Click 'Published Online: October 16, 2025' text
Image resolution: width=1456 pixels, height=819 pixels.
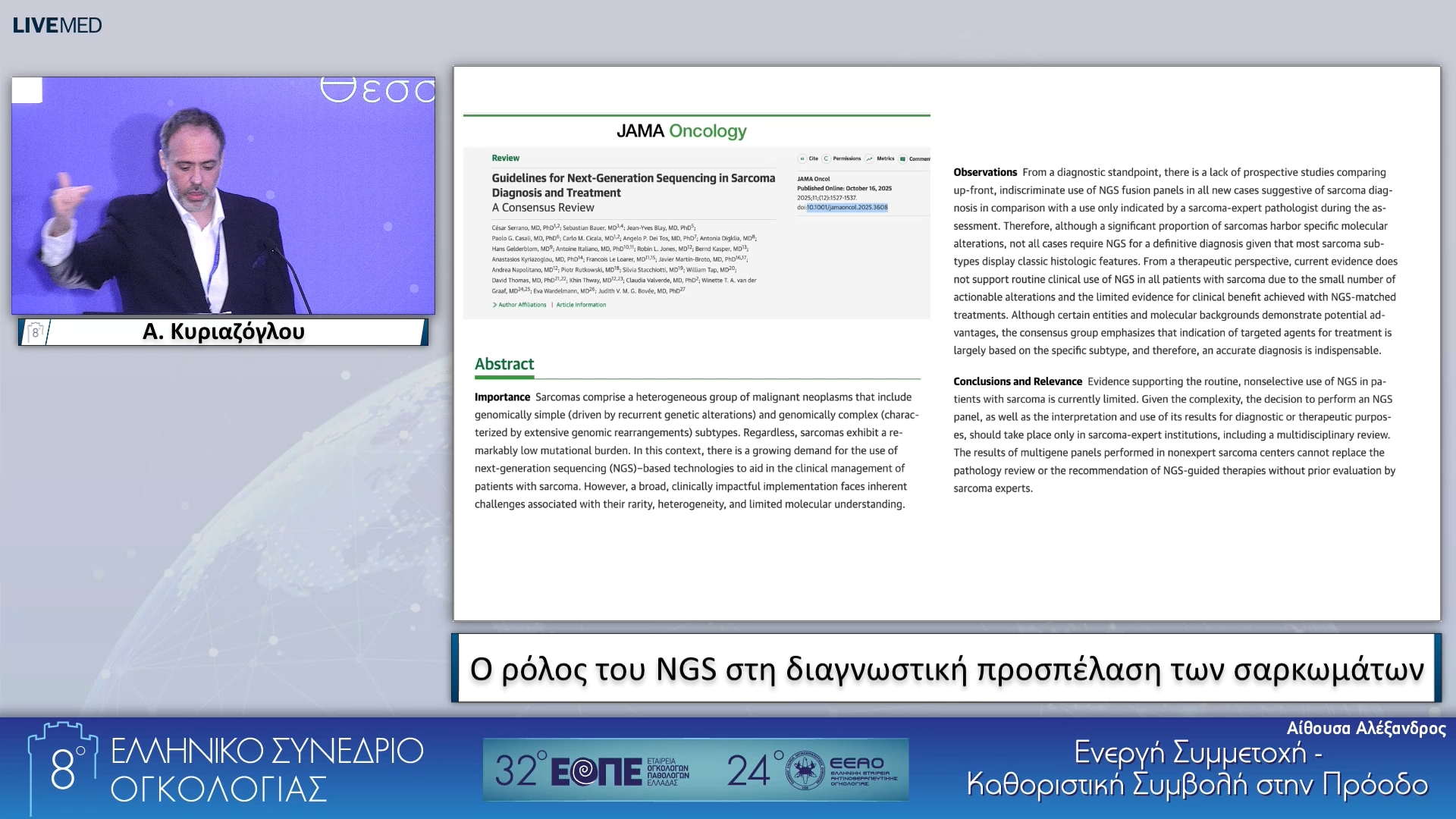[x=844, y=188]
